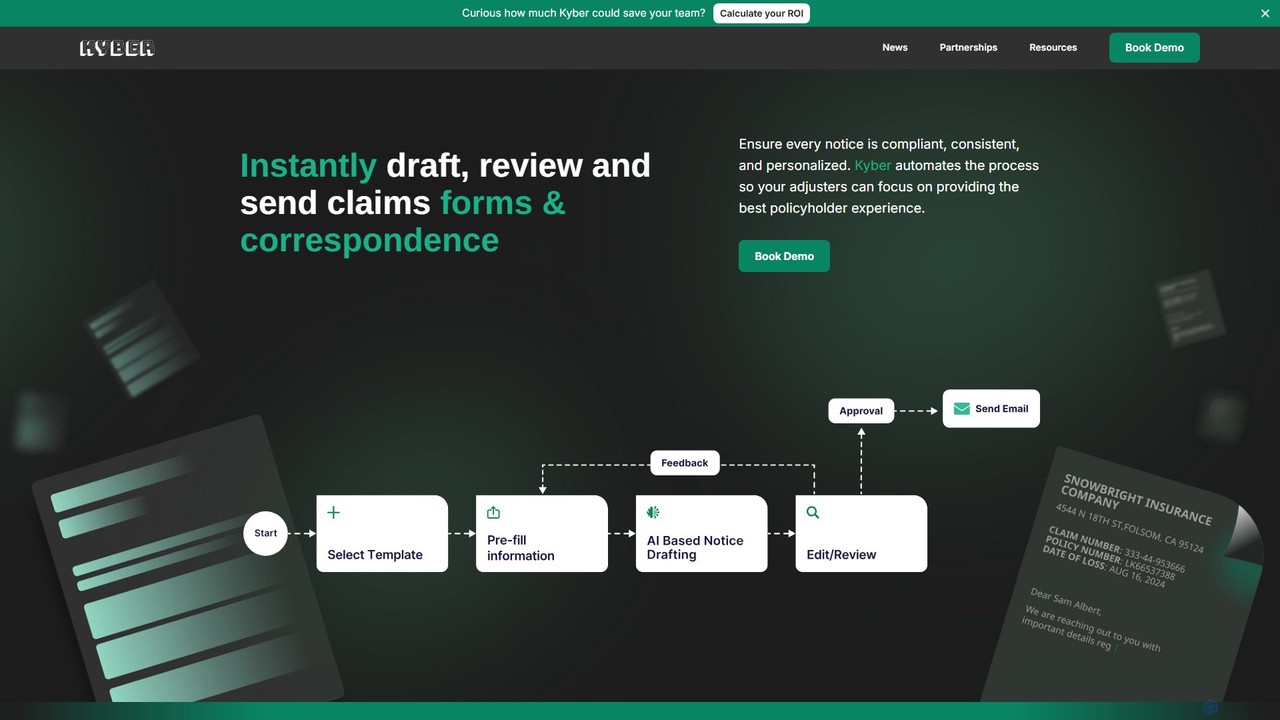Click the upload icon on Pre-fill information card
This screenshot has width=1280, height=720.
coord(493,512)
